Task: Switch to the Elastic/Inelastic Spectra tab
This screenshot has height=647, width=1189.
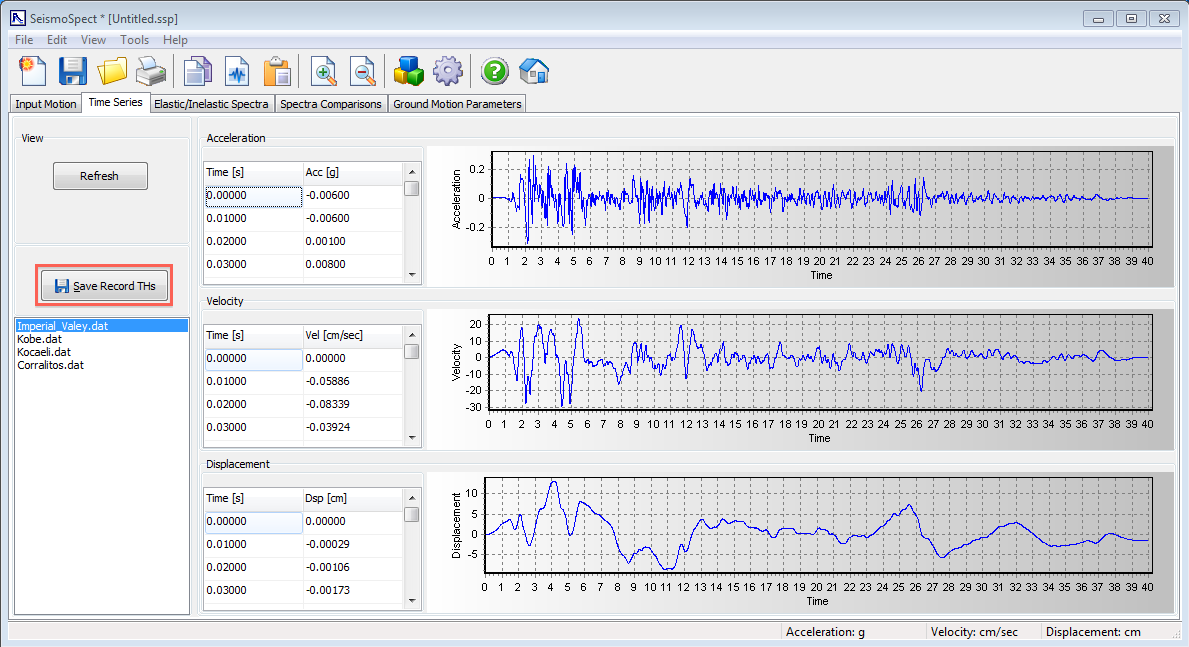Action: [x=211, y=104]
